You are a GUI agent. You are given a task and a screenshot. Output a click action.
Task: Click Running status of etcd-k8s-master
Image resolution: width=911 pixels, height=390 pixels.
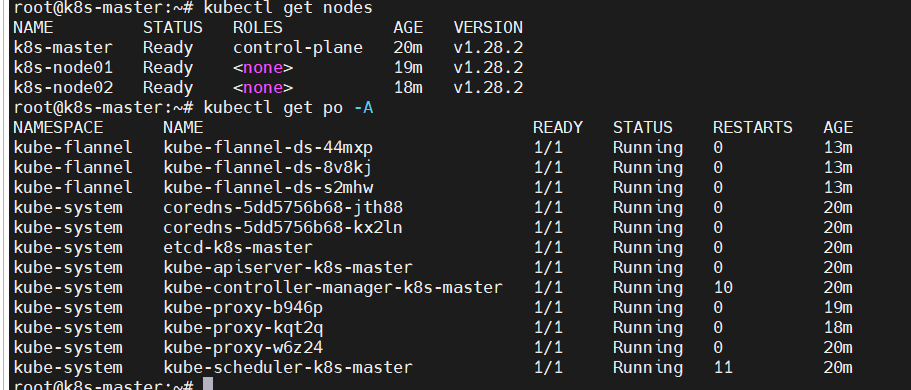point(648,248)
